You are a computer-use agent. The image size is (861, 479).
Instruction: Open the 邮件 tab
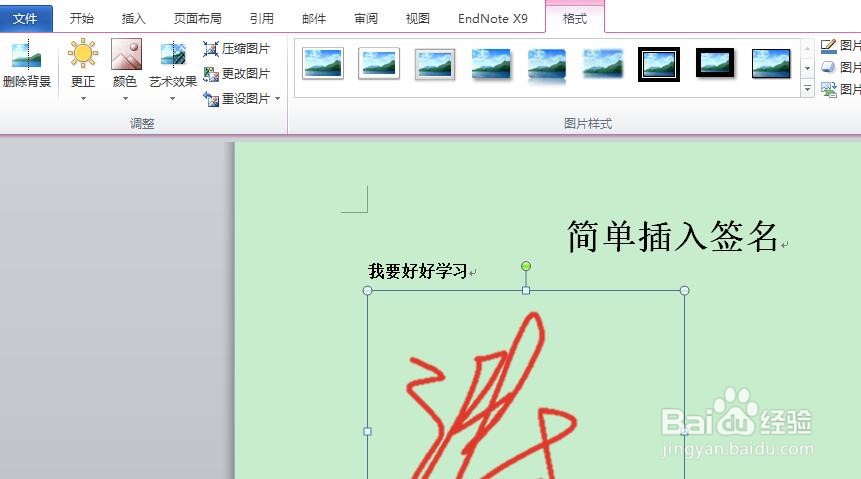pyautogui.click(x=314, y=19)
